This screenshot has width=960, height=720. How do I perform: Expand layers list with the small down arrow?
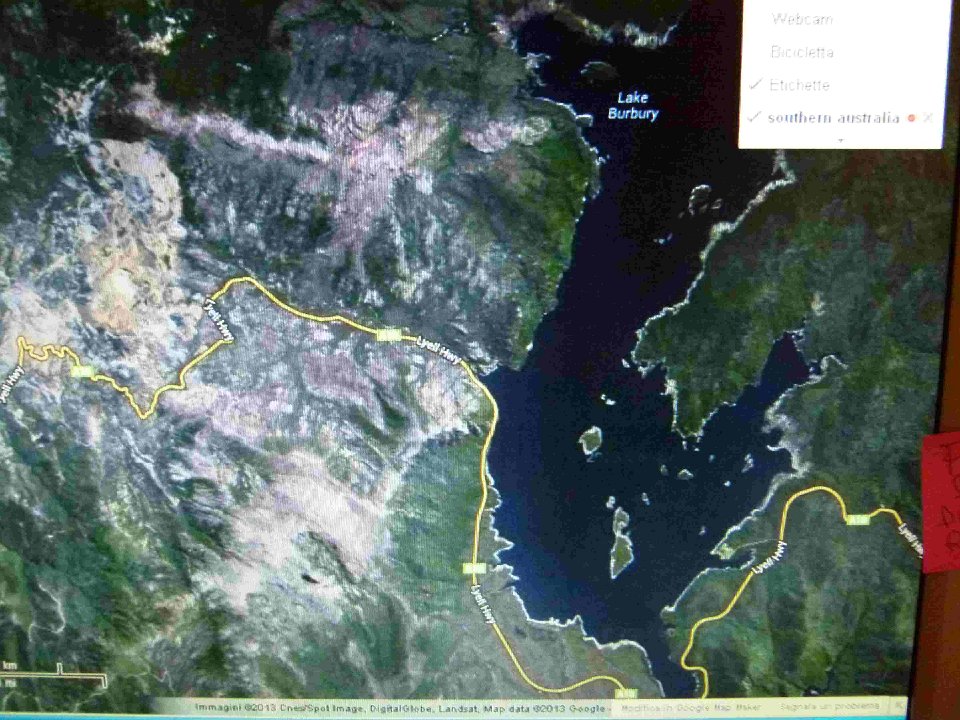tap(840, 141)
